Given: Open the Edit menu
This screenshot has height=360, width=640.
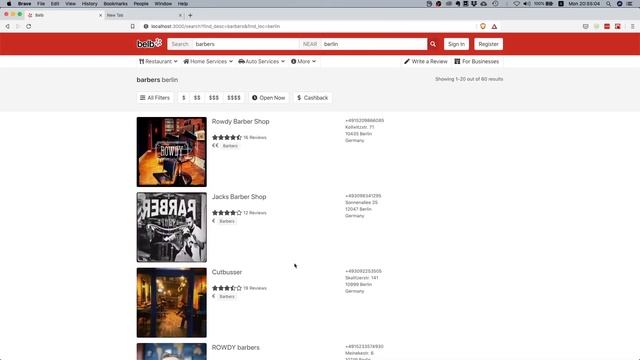Looking at the screenshot, I should tap(55, 4).
